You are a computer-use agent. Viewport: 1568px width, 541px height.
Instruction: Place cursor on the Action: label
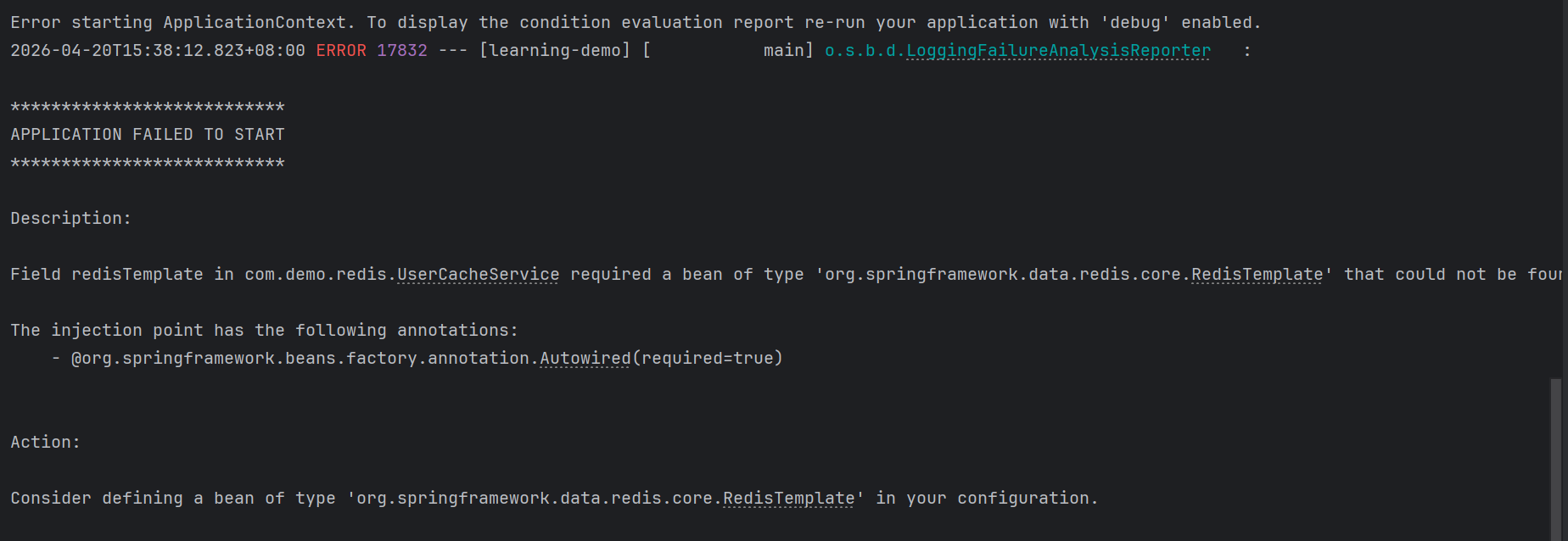pyautogui.click(x=46, y=443)
